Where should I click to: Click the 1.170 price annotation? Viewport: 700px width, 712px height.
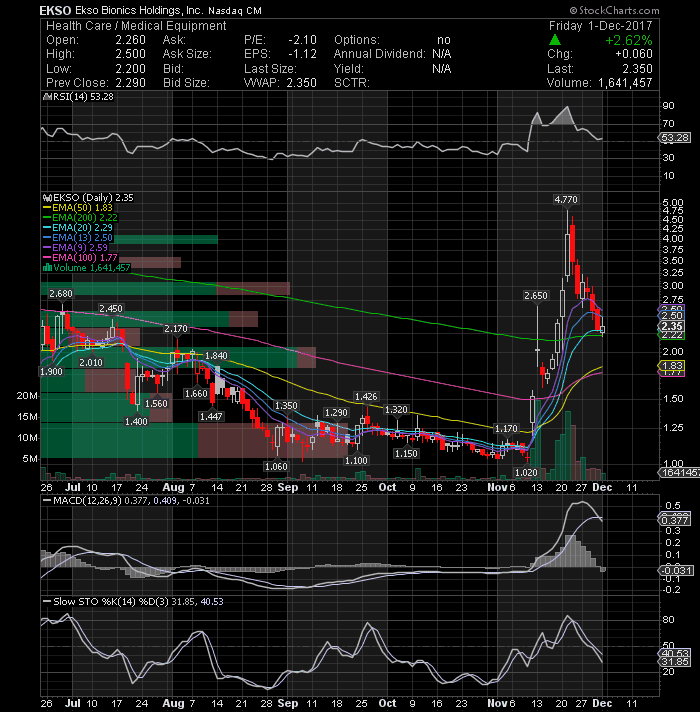[x=506, y=429]
